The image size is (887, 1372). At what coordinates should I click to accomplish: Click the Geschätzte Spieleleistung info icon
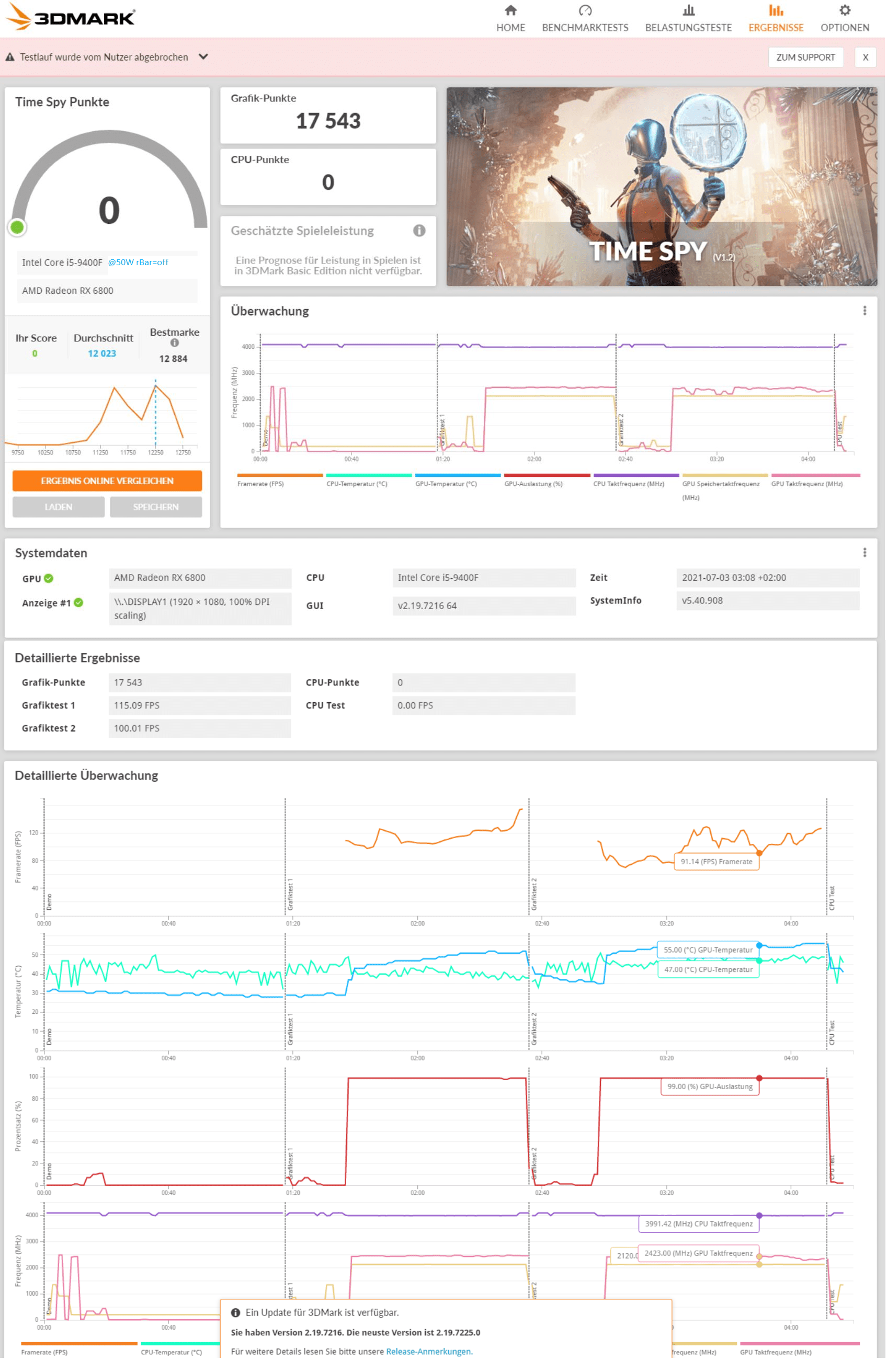419,231
